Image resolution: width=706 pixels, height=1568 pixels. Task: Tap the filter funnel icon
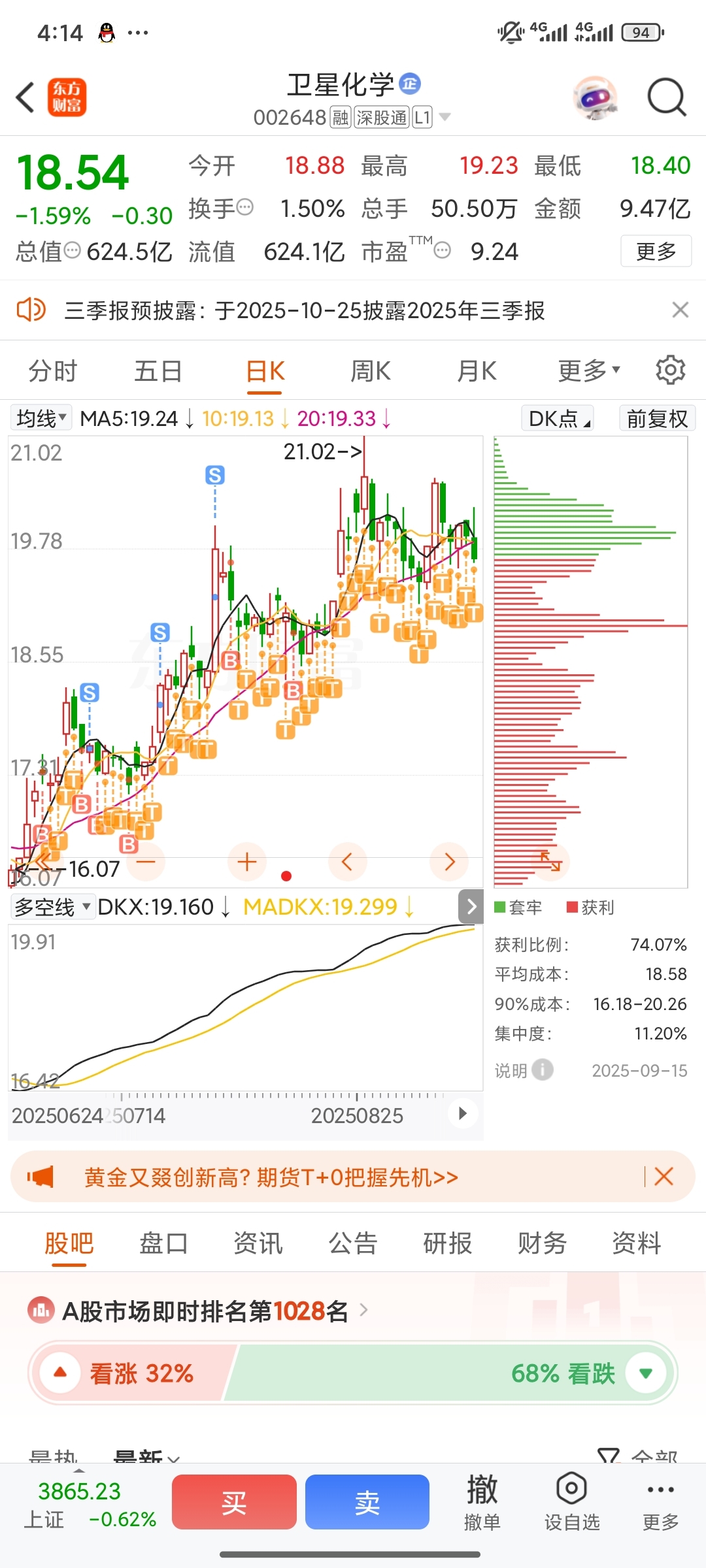[609, 1456]
